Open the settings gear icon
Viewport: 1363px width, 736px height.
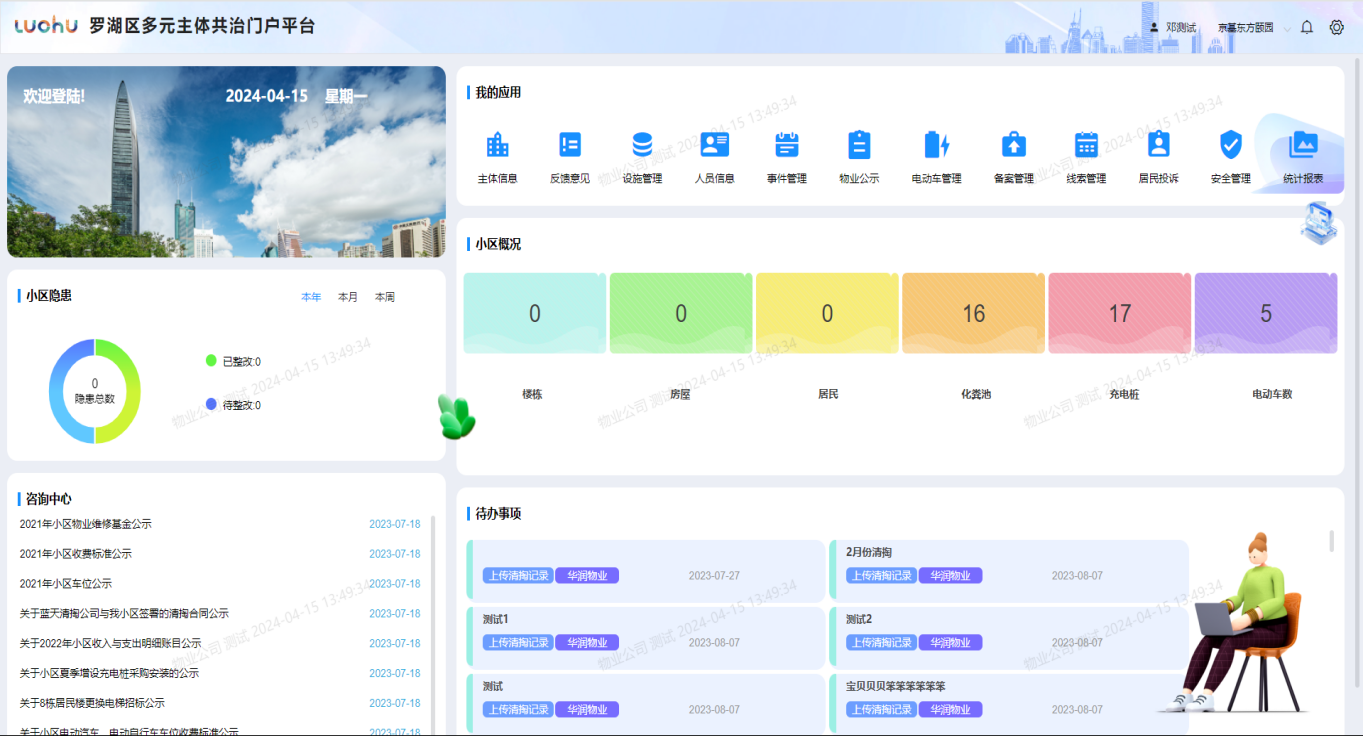[x=1336, y=28]
